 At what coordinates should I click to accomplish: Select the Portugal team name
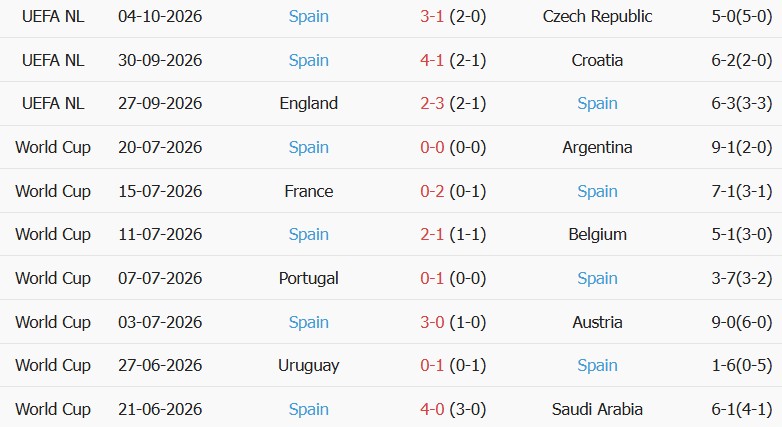click(x=308, y=278)
